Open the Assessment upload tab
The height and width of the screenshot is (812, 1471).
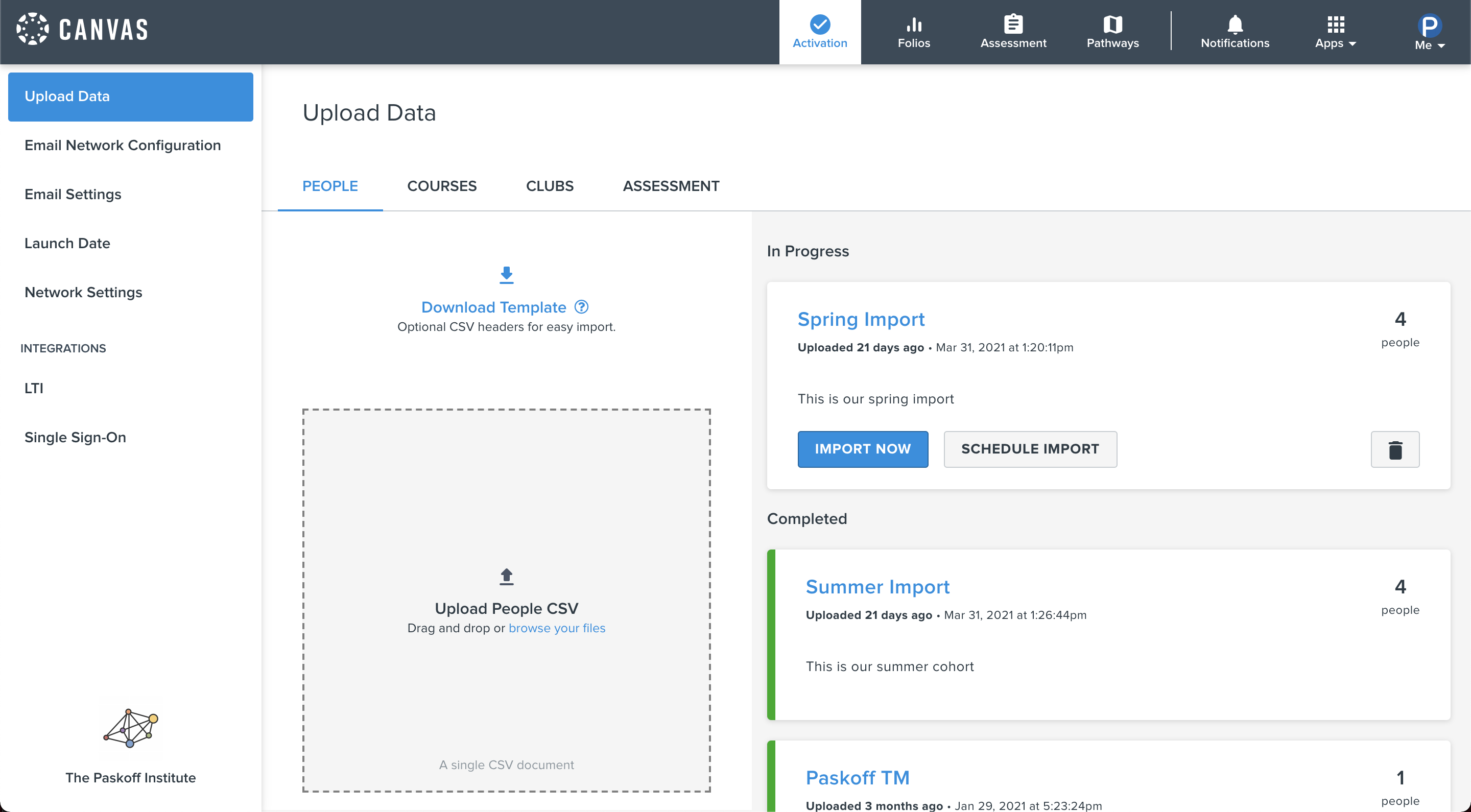(671, 186)
